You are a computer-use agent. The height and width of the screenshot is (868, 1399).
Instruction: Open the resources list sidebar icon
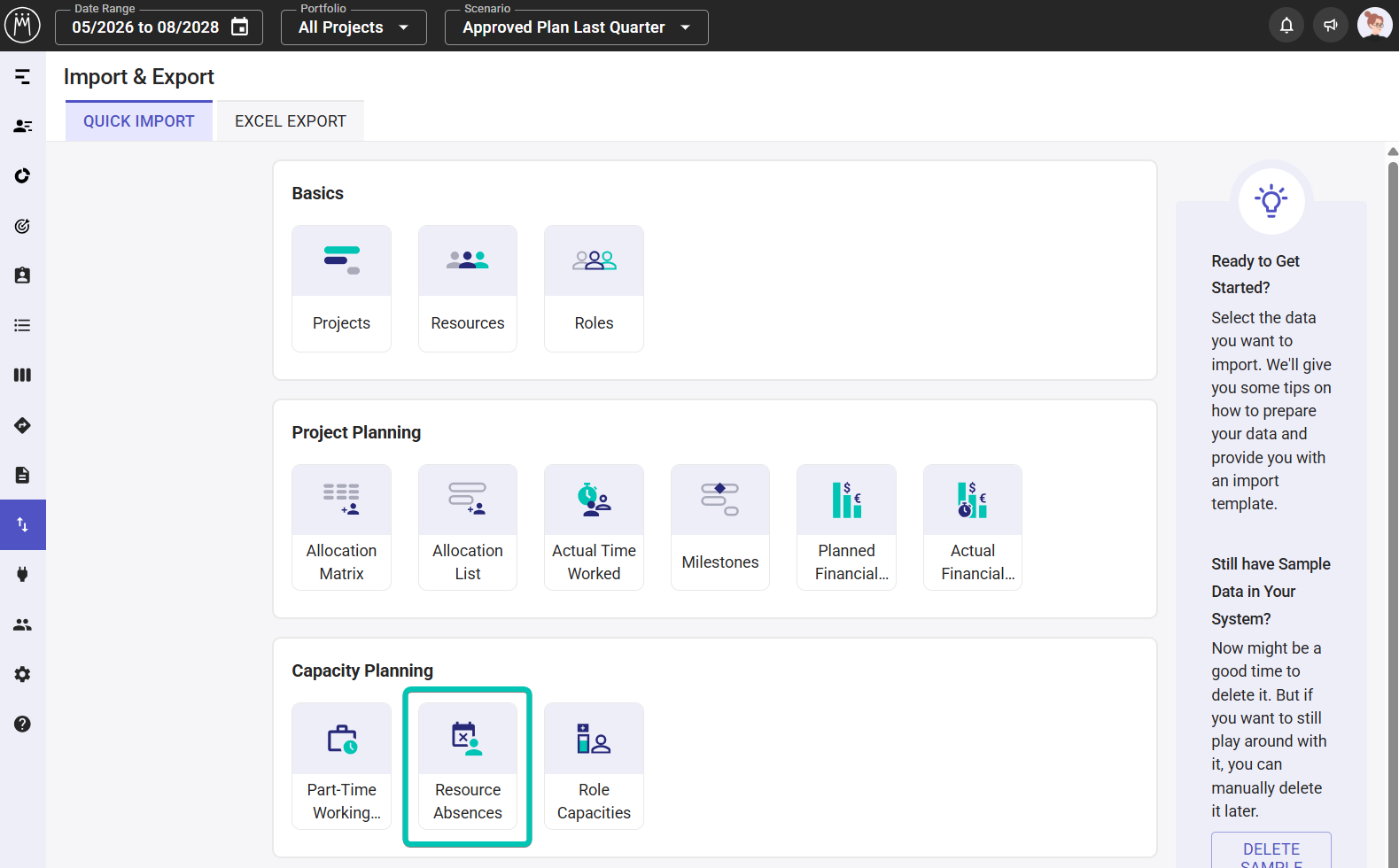23,127
